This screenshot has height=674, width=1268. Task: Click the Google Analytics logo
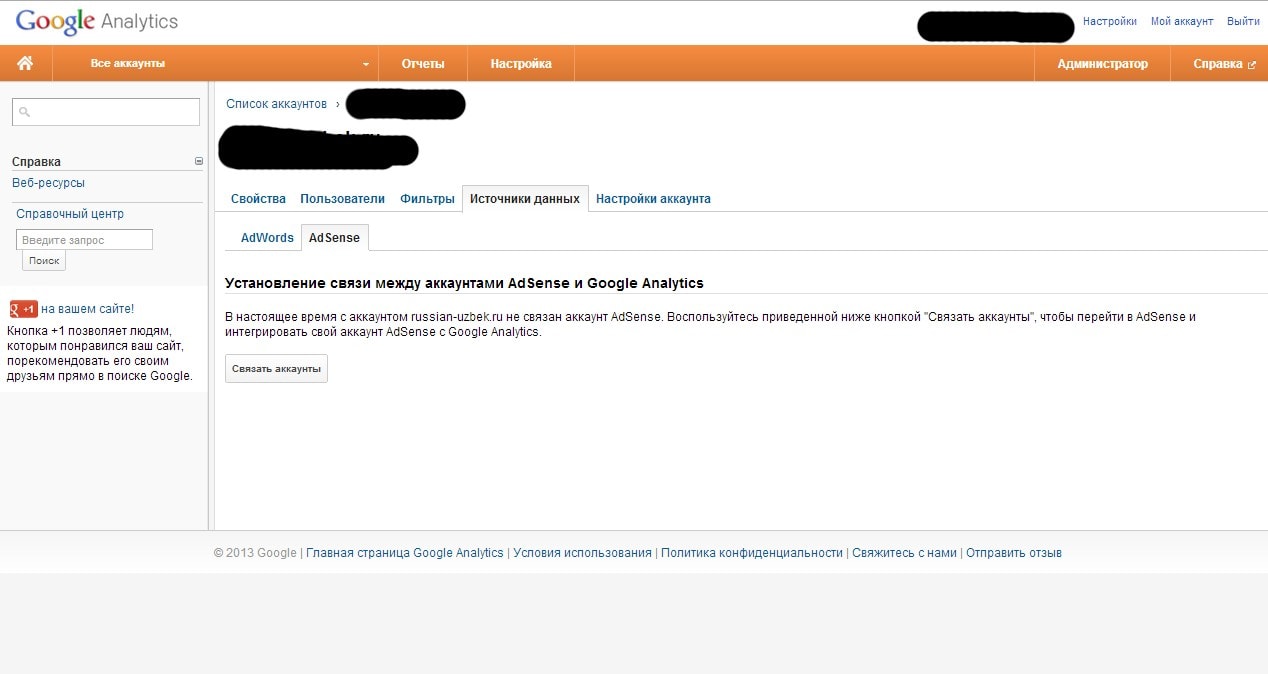97,22
